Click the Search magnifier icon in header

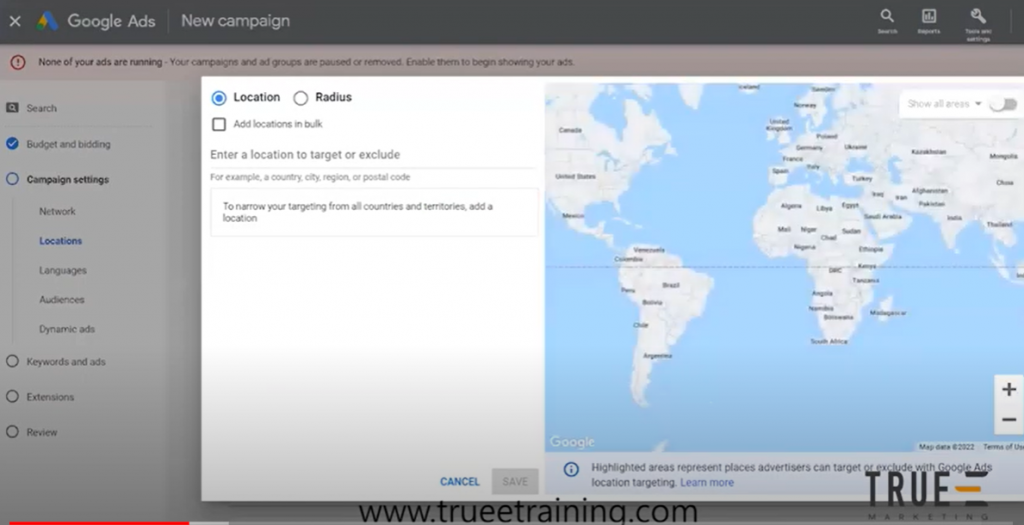coord(886,17)
